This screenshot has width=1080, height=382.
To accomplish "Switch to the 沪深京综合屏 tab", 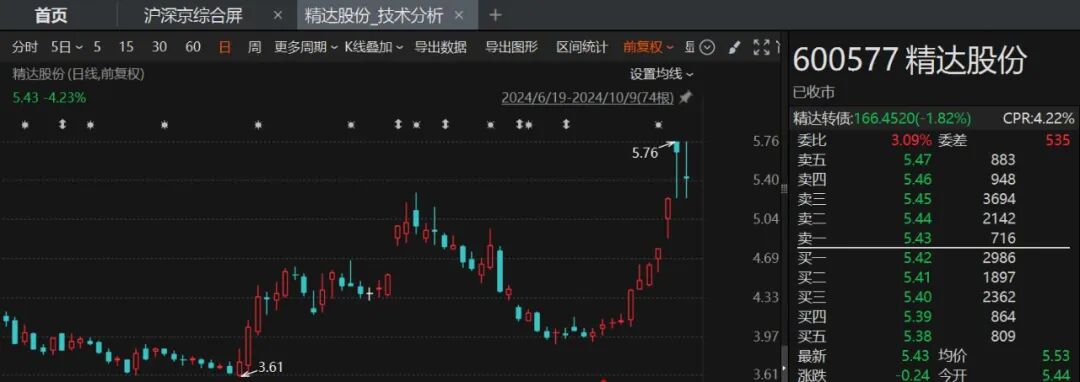I will point(193,15).
